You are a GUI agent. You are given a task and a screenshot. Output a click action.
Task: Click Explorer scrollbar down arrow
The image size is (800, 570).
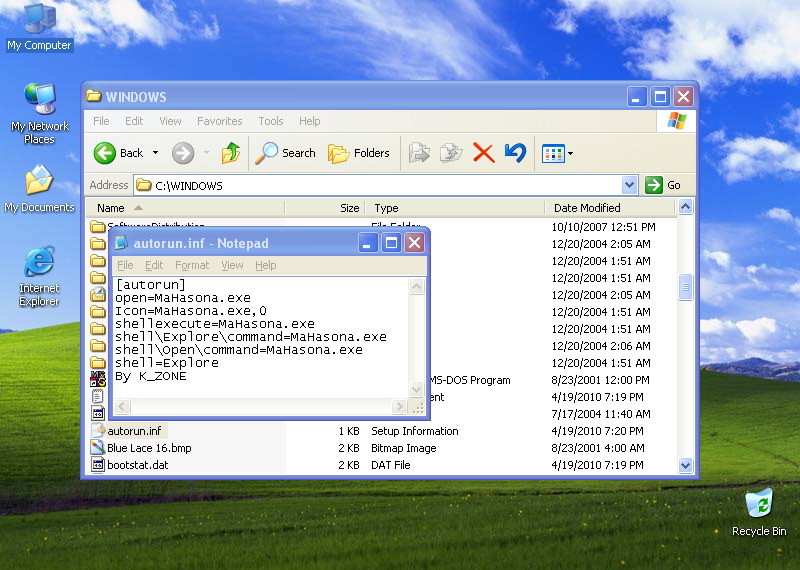point(685,465)
